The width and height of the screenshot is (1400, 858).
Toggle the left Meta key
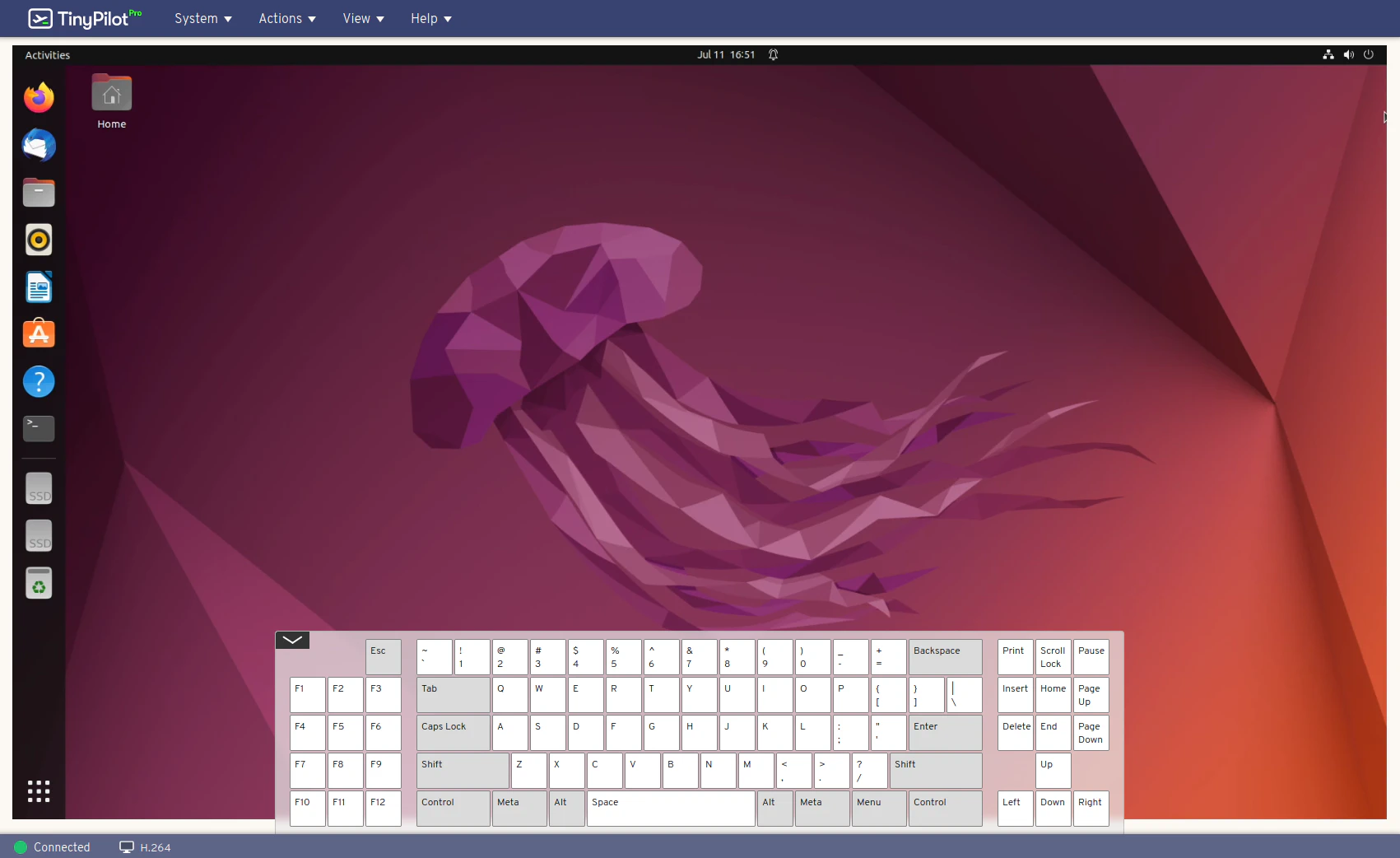pyautogui.click(x=519, y=809)
